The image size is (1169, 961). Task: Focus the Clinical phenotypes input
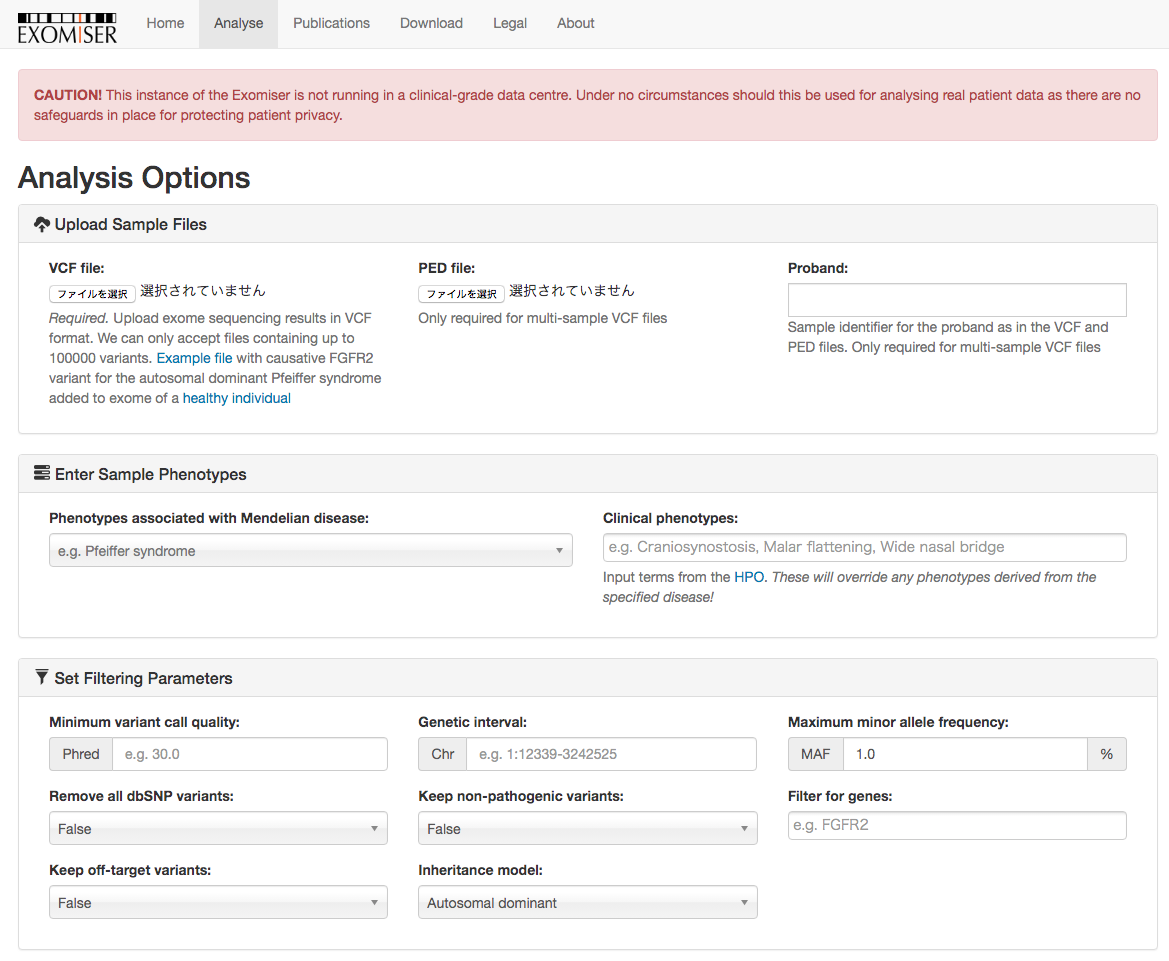(864, 547)
